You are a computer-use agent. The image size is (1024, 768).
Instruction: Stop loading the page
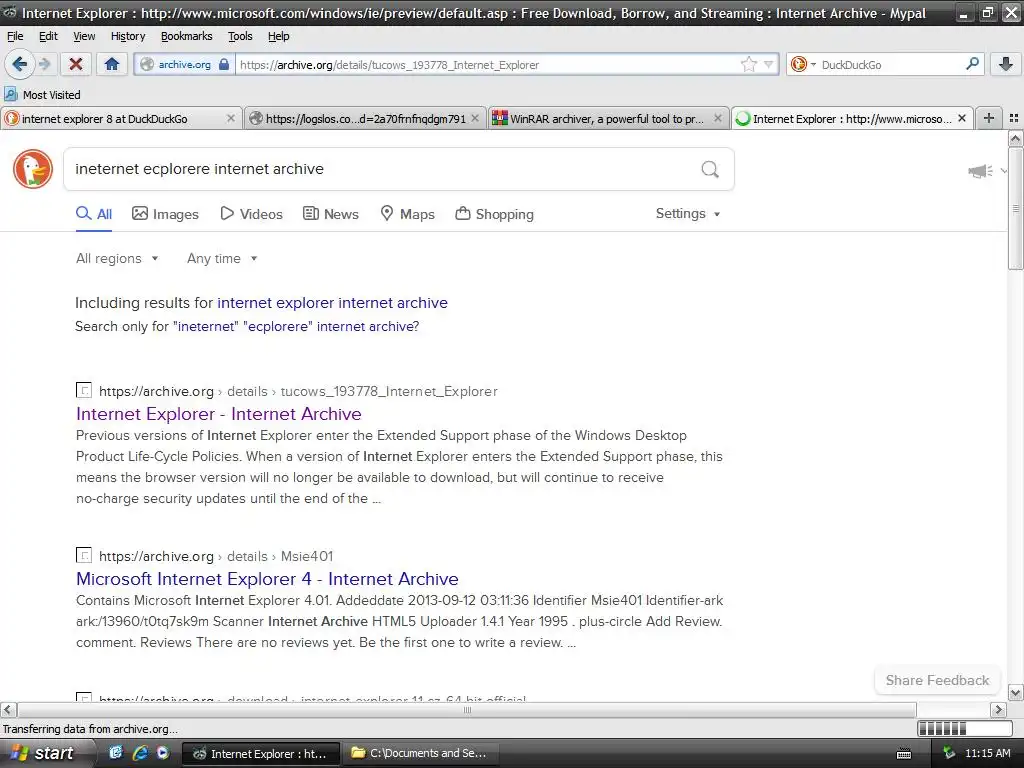76,64
